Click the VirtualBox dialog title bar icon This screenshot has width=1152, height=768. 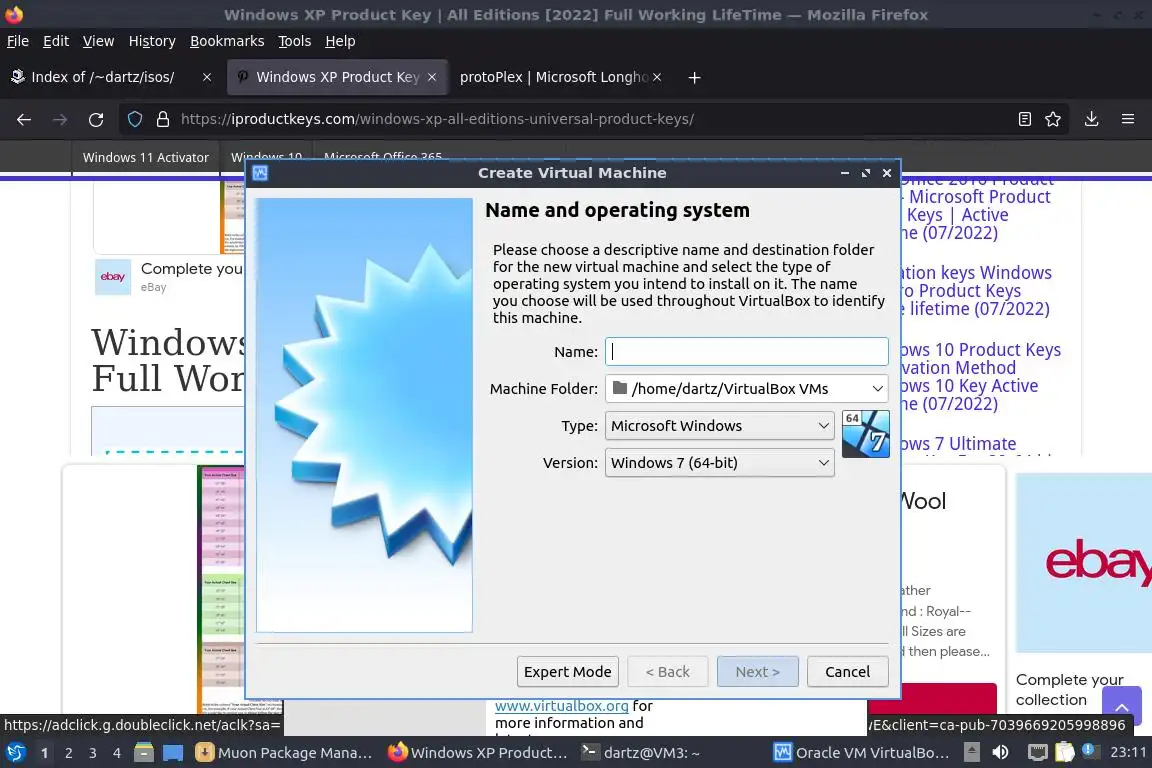point(260,173)
